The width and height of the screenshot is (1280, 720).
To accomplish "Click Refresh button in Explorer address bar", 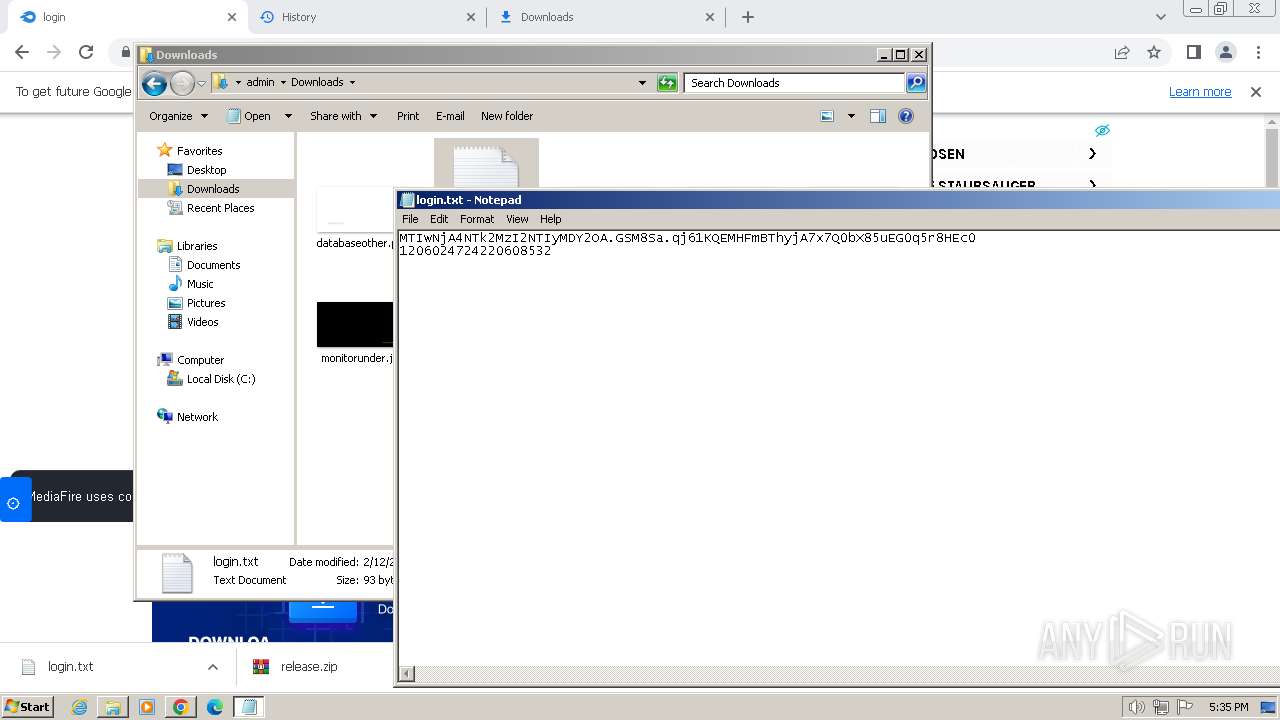I will (667, 83).
